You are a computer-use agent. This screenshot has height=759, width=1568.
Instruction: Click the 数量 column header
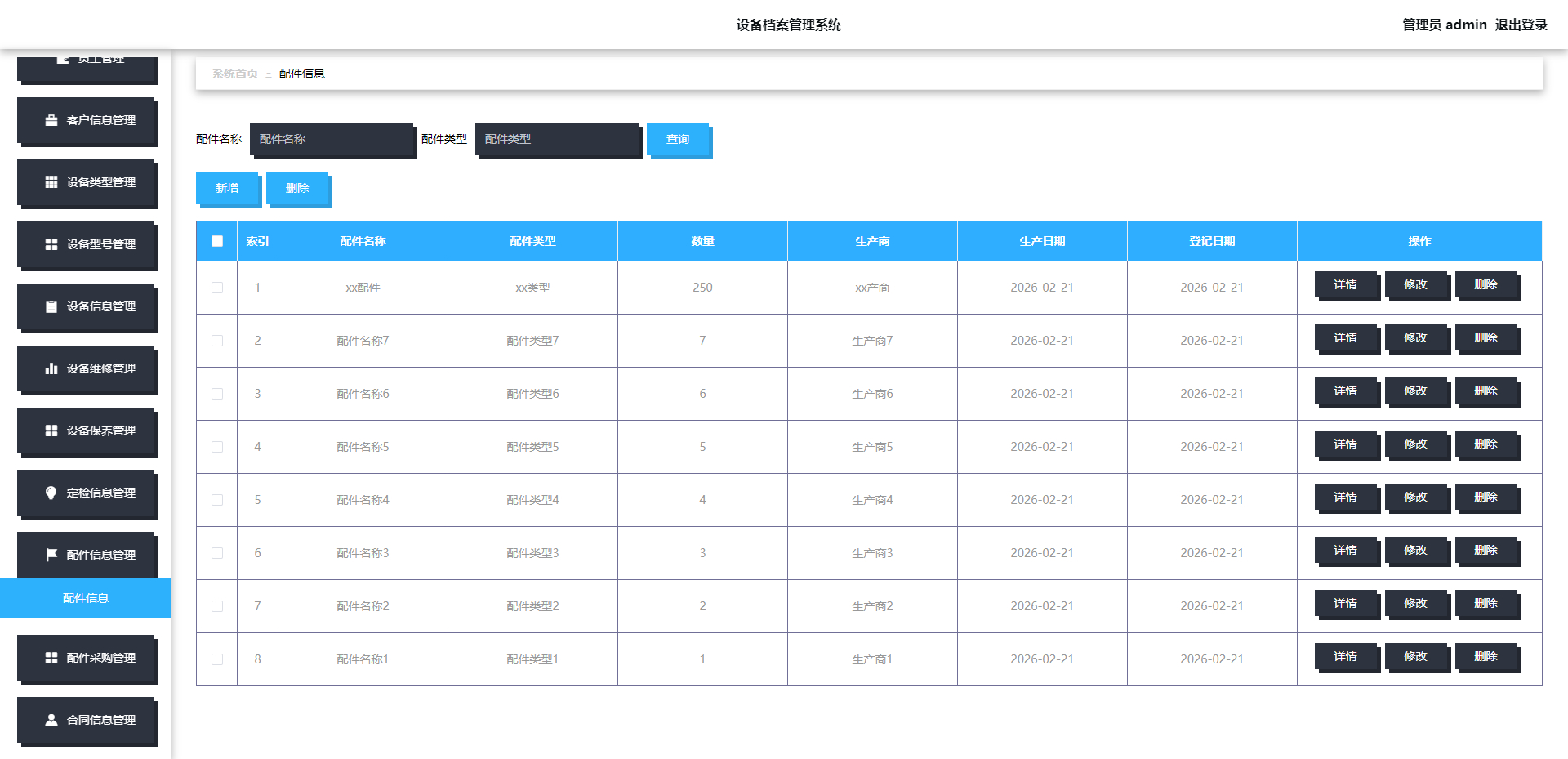702,241
